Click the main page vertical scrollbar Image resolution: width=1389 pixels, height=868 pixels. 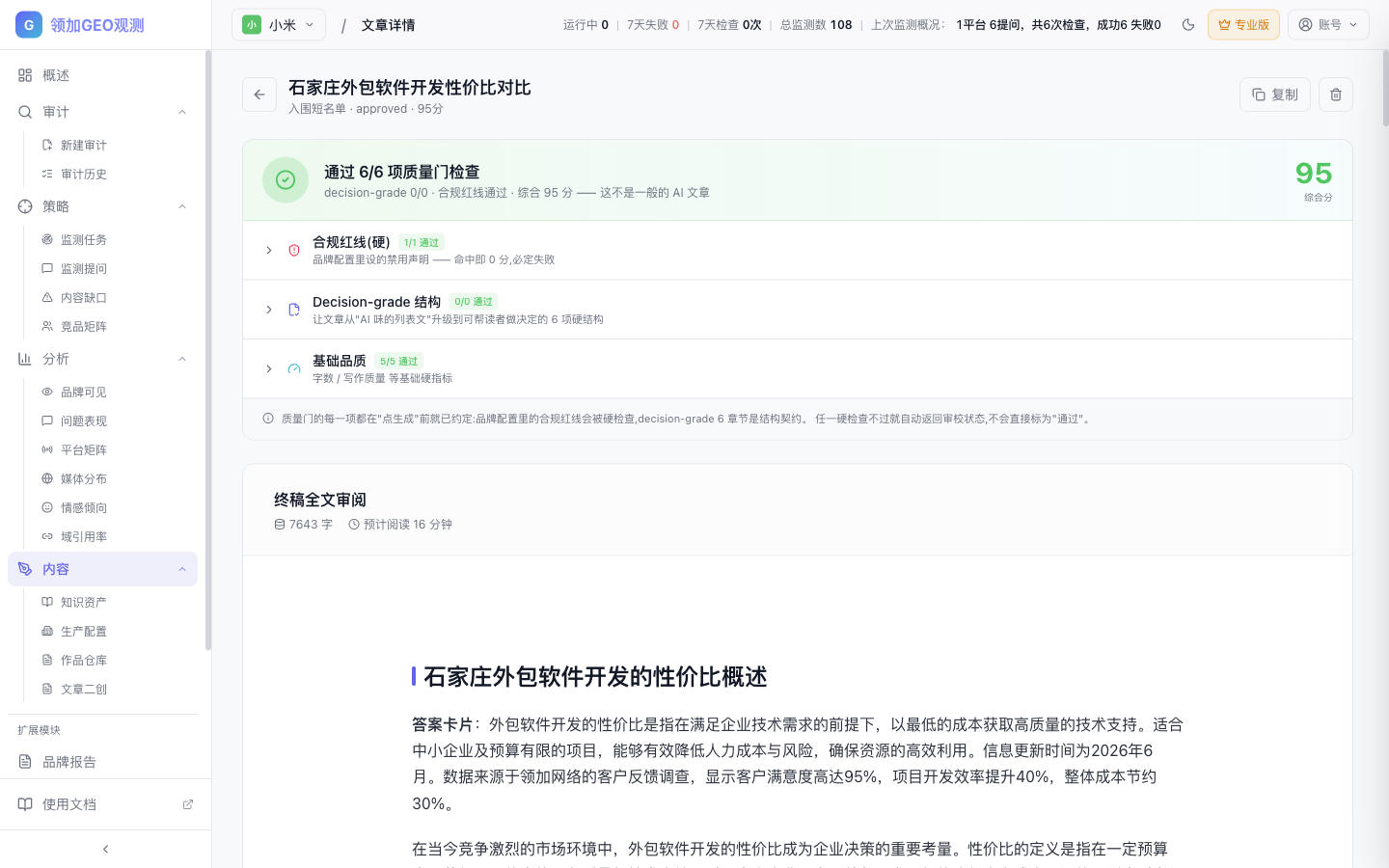[1385, 88]
